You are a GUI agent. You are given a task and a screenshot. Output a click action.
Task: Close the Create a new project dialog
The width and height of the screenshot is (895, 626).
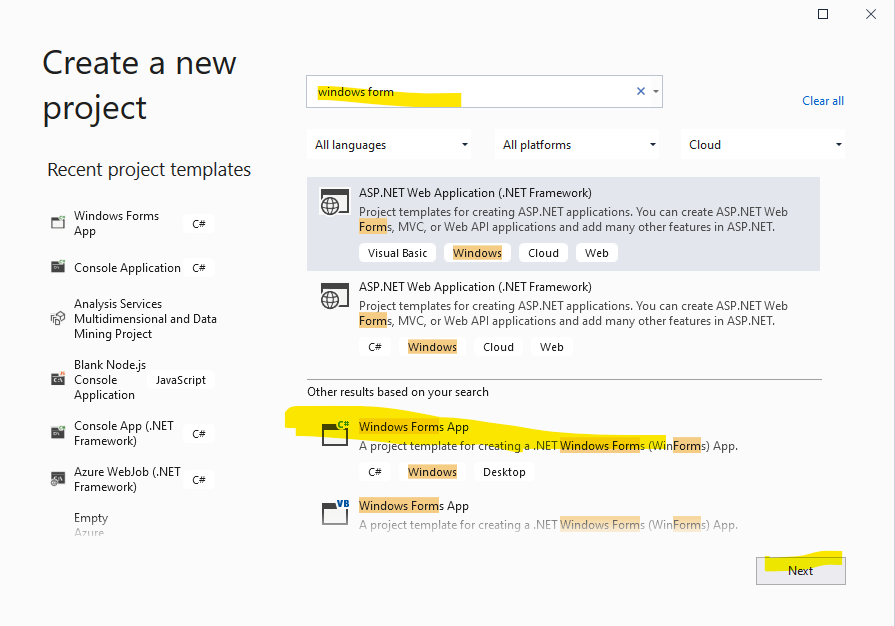pyautogui.click(x=870, y=14)
